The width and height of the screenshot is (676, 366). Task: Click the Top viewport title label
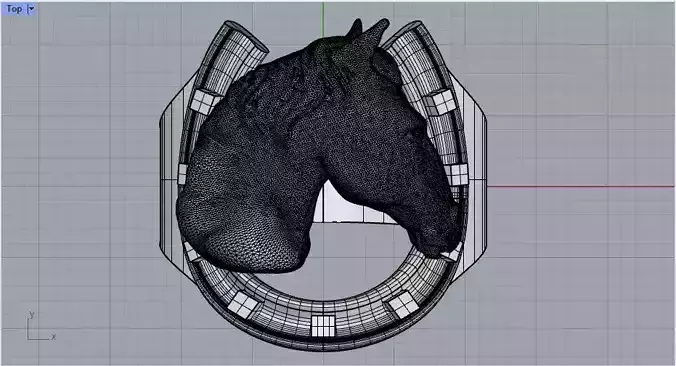pyautogui.click(x=14, y=9)
